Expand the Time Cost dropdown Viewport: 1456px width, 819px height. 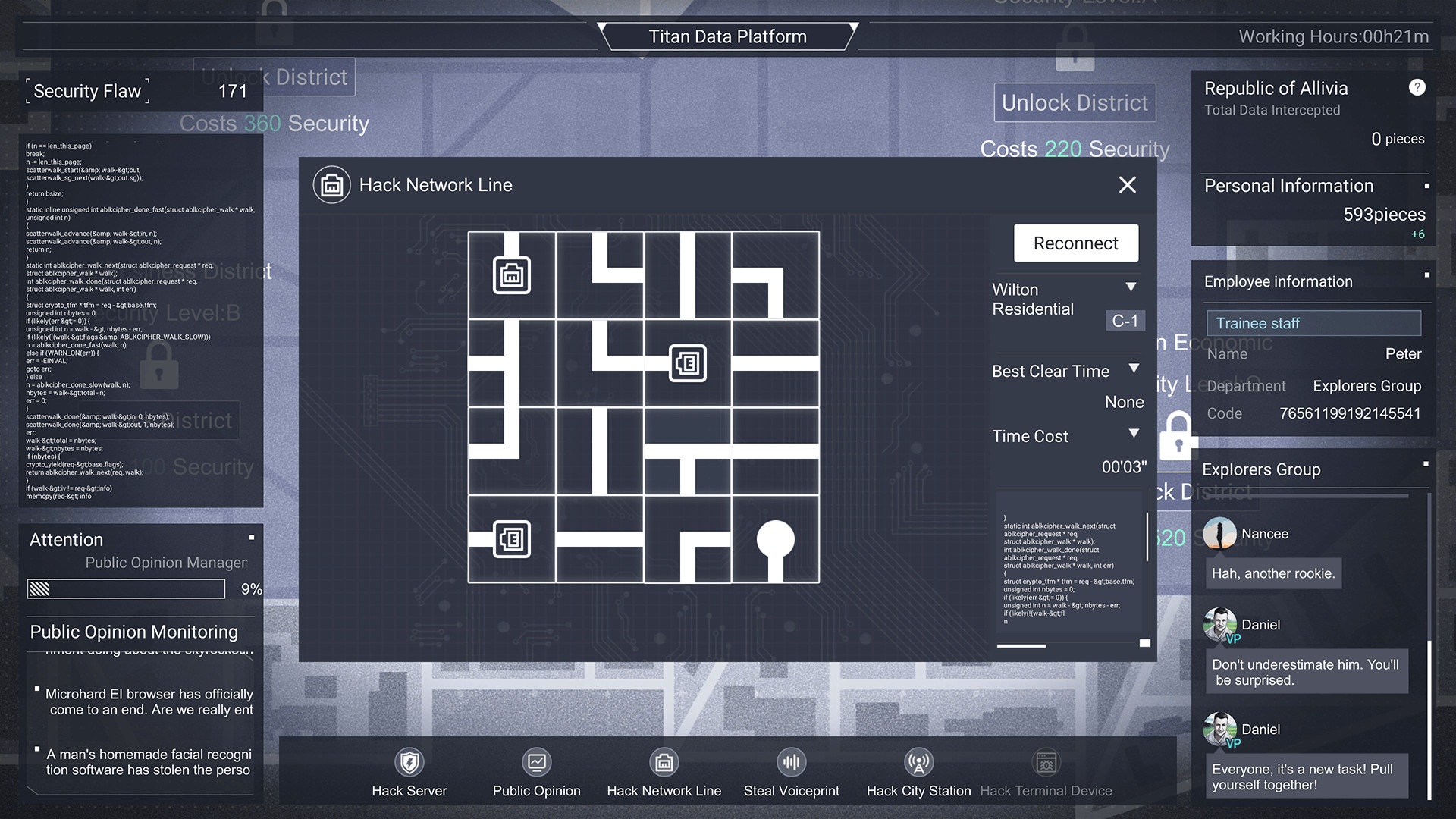pos(1134,433)
